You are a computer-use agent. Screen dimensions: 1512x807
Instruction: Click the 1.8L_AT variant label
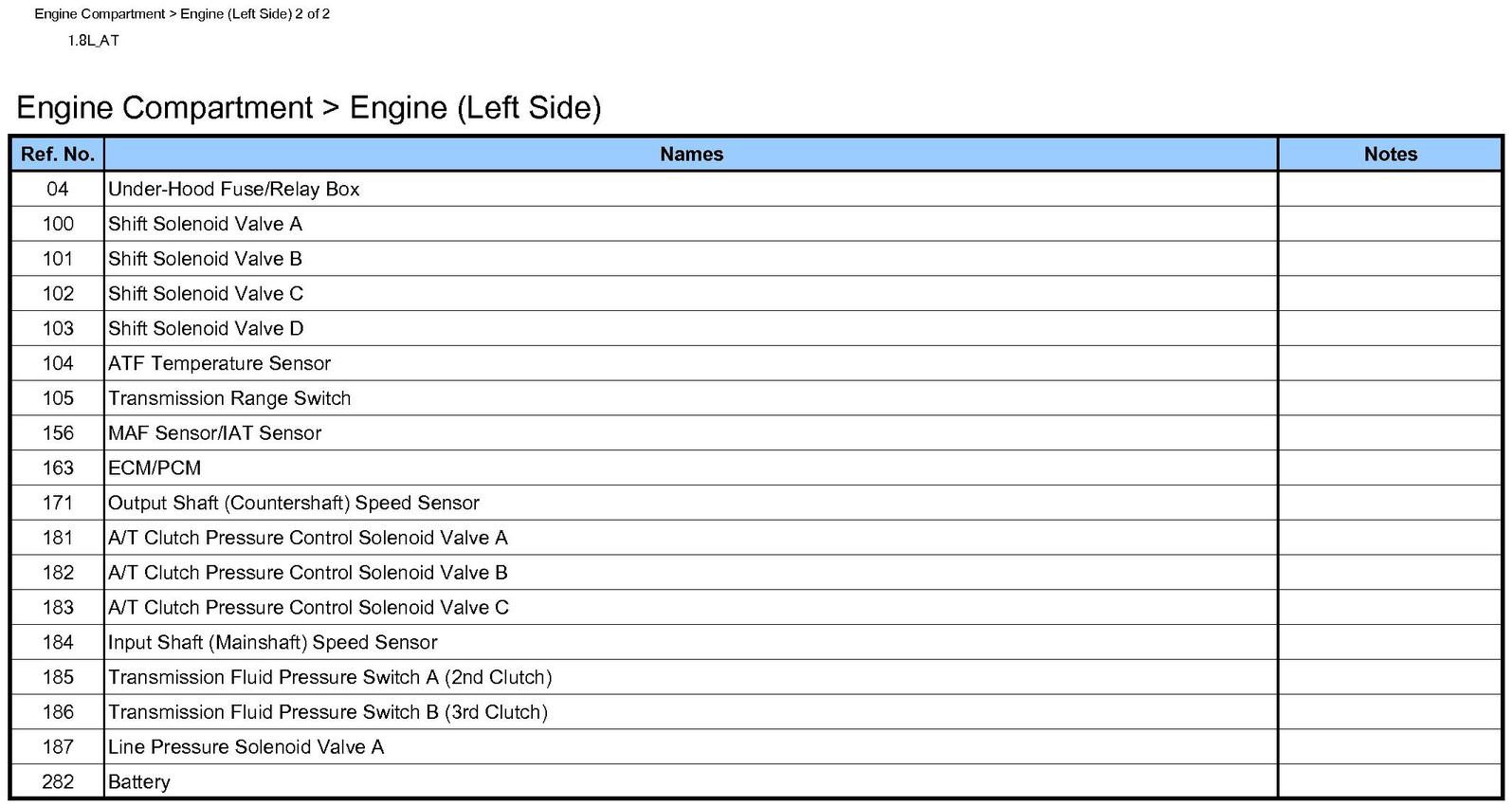(93, 41)
